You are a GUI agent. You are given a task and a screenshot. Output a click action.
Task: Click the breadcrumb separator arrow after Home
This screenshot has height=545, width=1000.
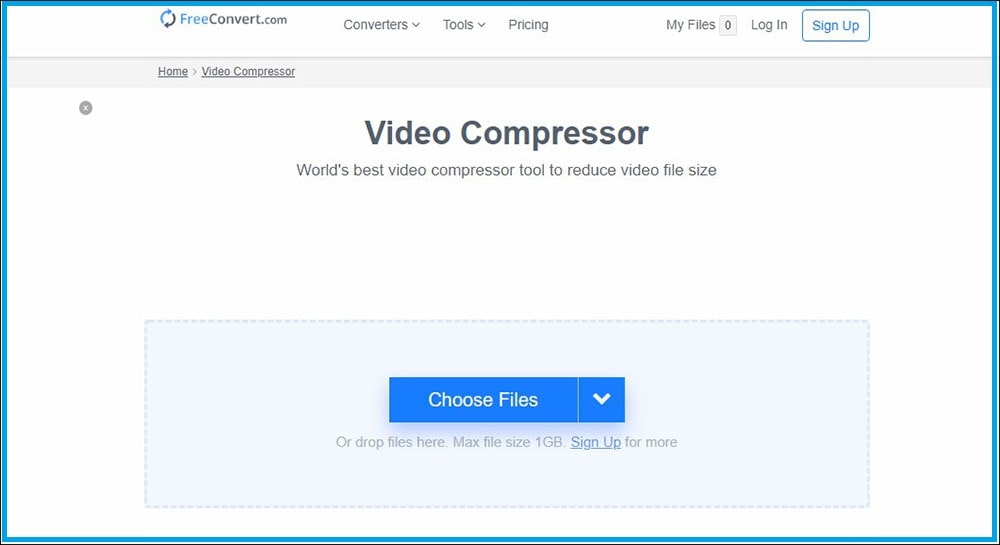pyautogui.click(x=195, y=72)
